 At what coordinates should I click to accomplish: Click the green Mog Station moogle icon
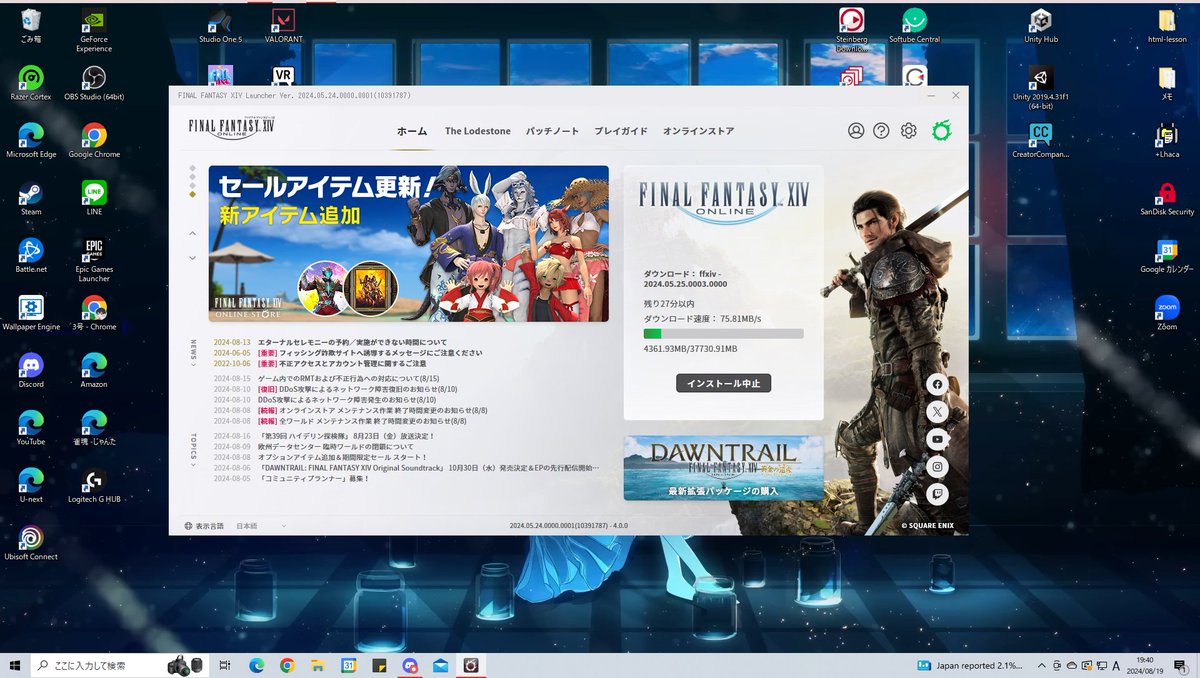(x=941, y=130)
